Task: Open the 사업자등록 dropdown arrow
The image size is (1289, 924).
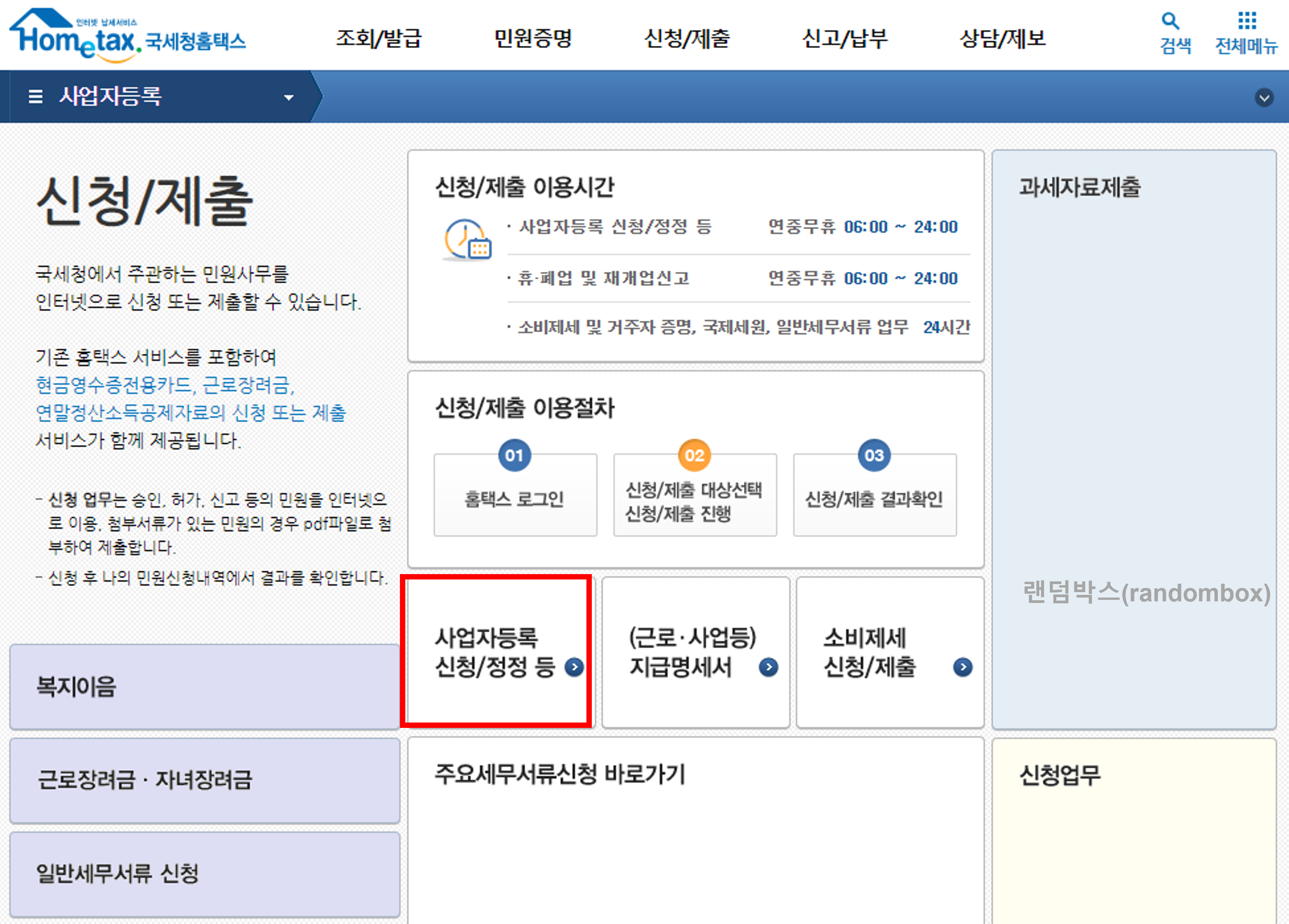Action: click(x=289, y=97)
